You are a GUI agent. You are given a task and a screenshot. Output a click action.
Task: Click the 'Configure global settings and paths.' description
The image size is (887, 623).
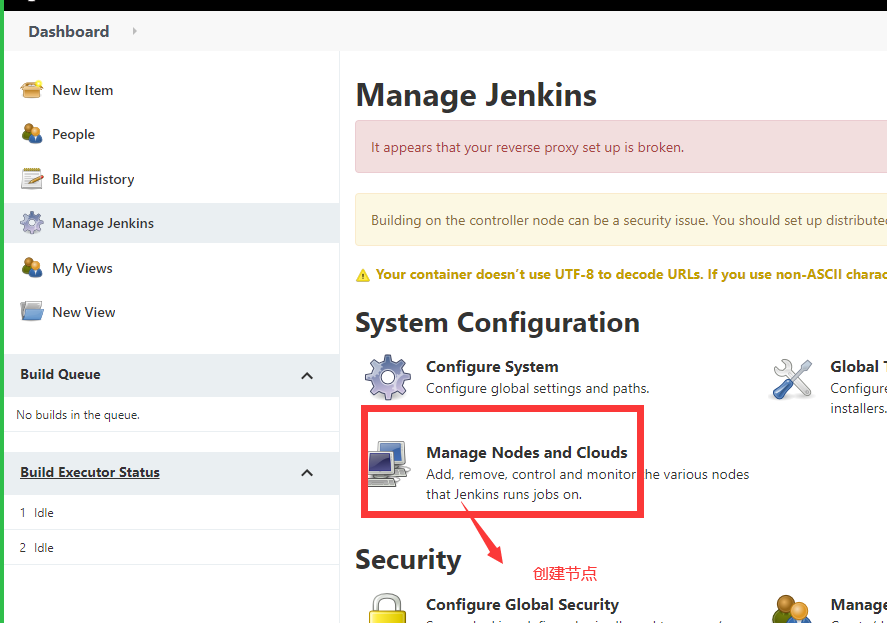click(537, 388)
